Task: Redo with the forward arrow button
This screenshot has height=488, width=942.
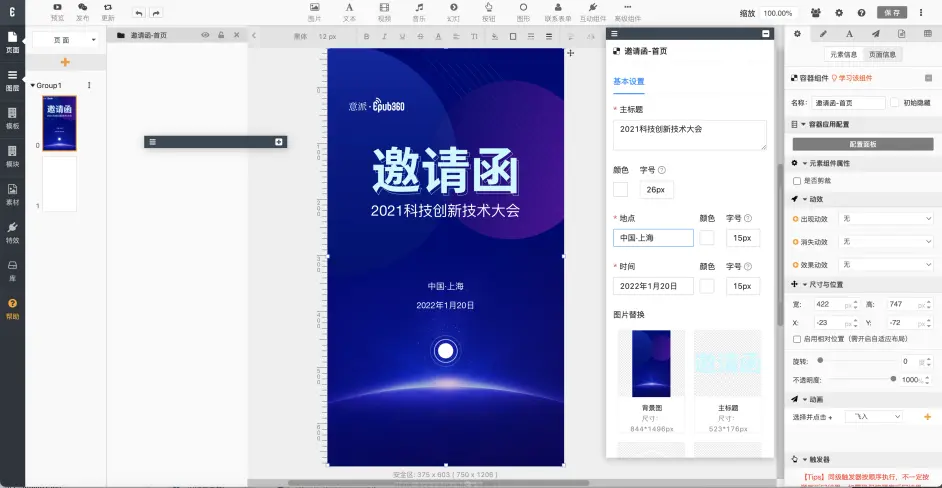Action: 156,13
